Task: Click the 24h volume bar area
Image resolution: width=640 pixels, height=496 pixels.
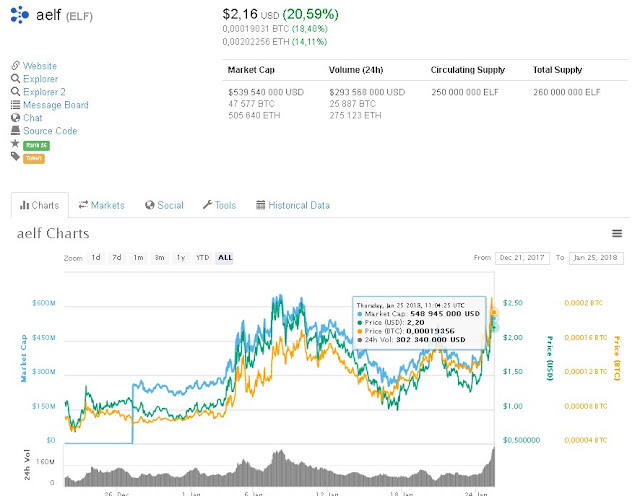Action: [279, 467]
